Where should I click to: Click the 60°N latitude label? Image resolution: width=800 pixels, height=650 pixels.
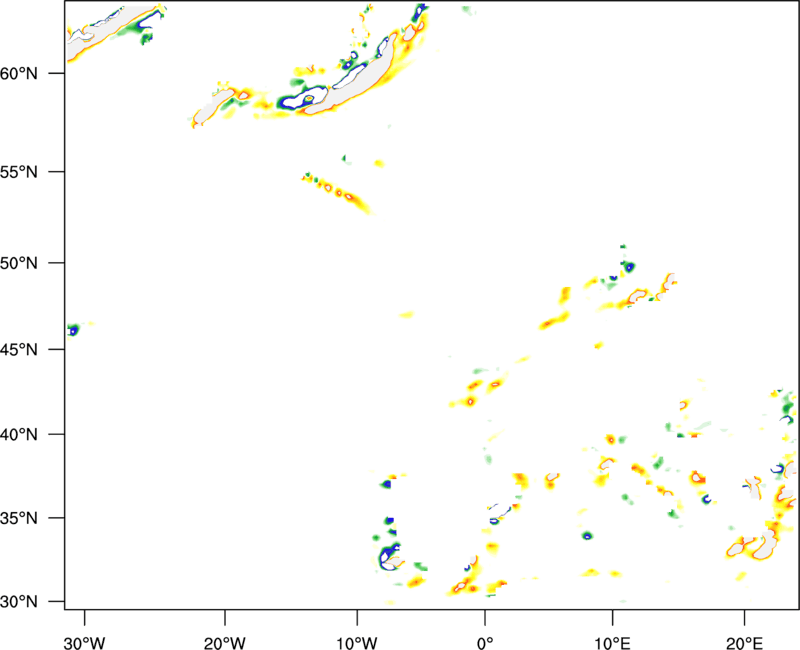click(x=19, y=73)
